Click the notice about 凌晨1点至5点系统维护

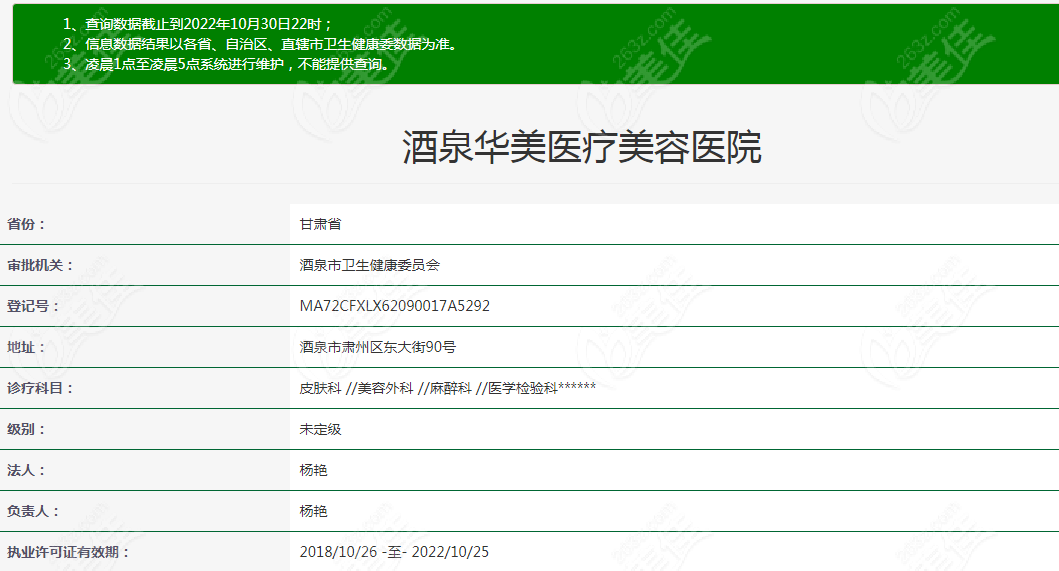click(225, 64)
